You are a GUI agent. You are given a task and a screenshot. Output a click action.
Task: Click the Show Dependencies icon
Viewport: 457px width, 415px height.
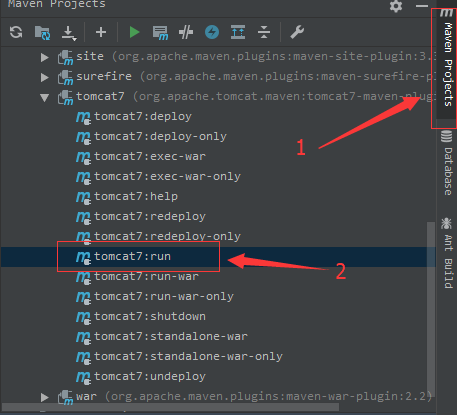pyautogui.click(x=238, y=32)
